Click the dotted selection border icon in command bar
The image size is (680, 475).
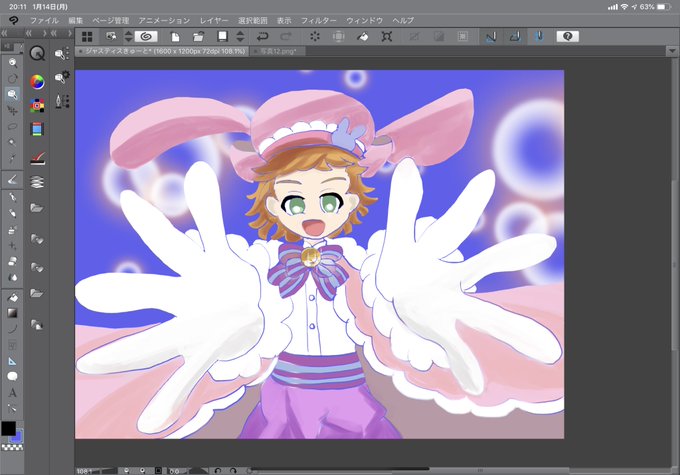tap(463, 36)
